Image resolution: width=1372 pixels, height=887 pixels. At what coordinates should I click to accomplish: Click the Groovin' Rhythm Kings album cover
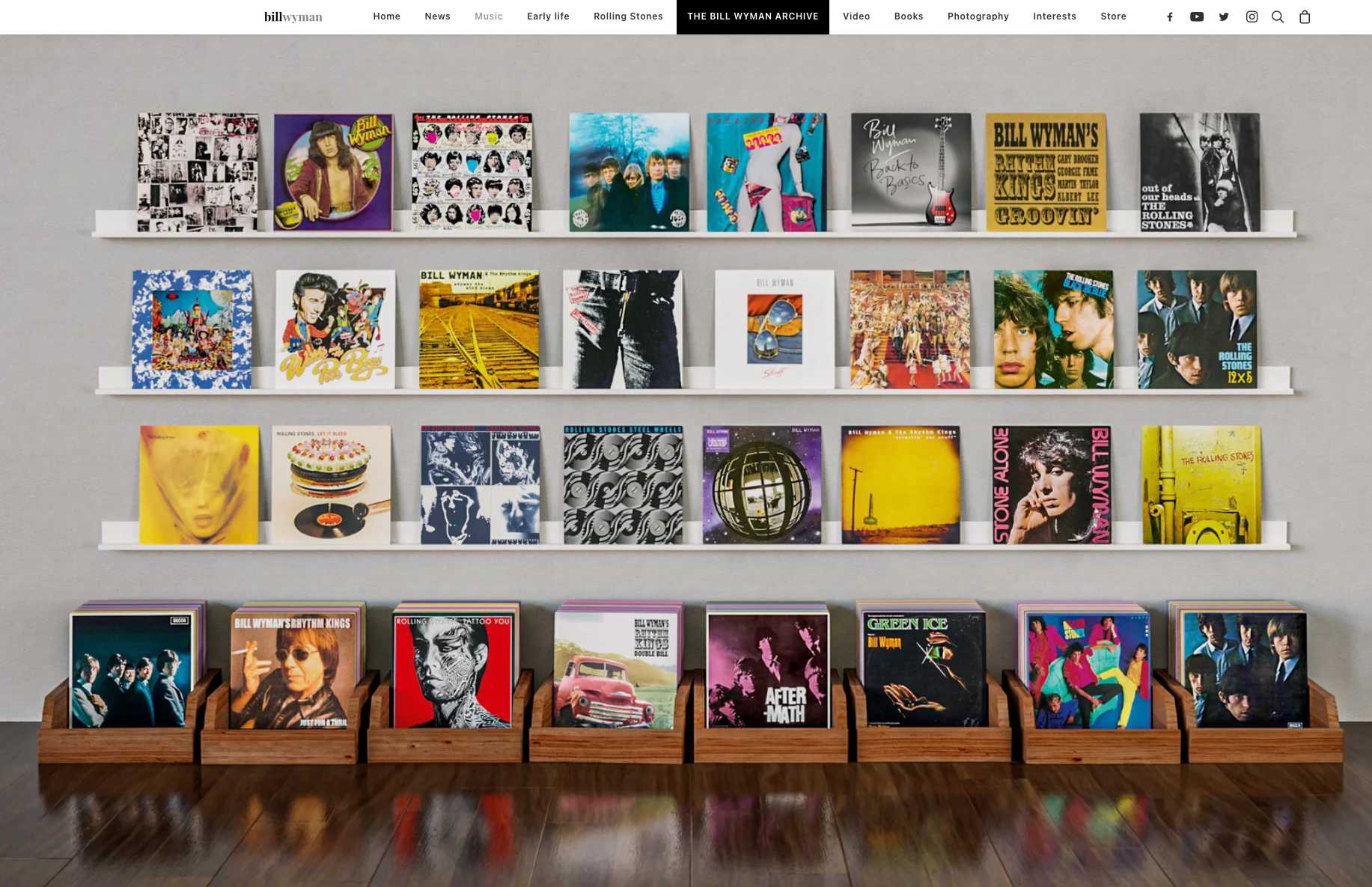coord(1046,172)
